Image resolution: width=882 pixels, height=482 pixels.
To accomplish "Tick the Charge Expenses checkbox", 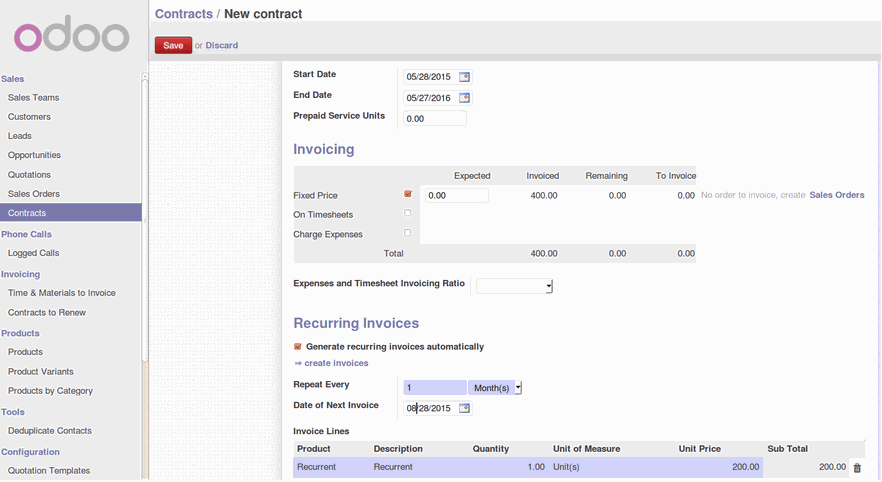I will coord(408,233).
